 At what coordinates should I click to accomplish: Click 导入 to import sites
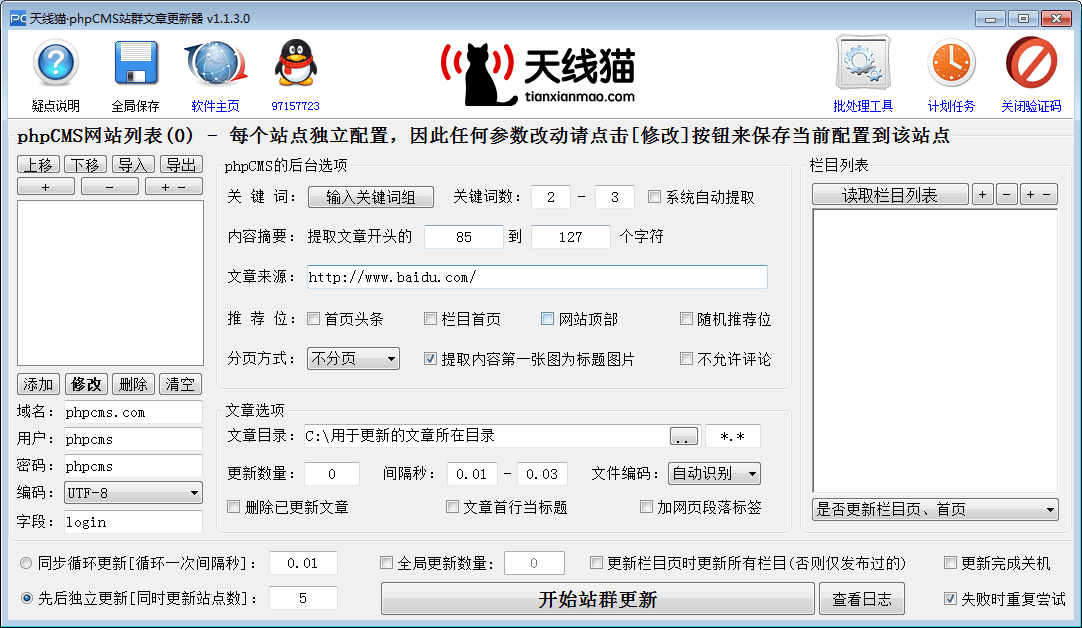pos(133,164)
